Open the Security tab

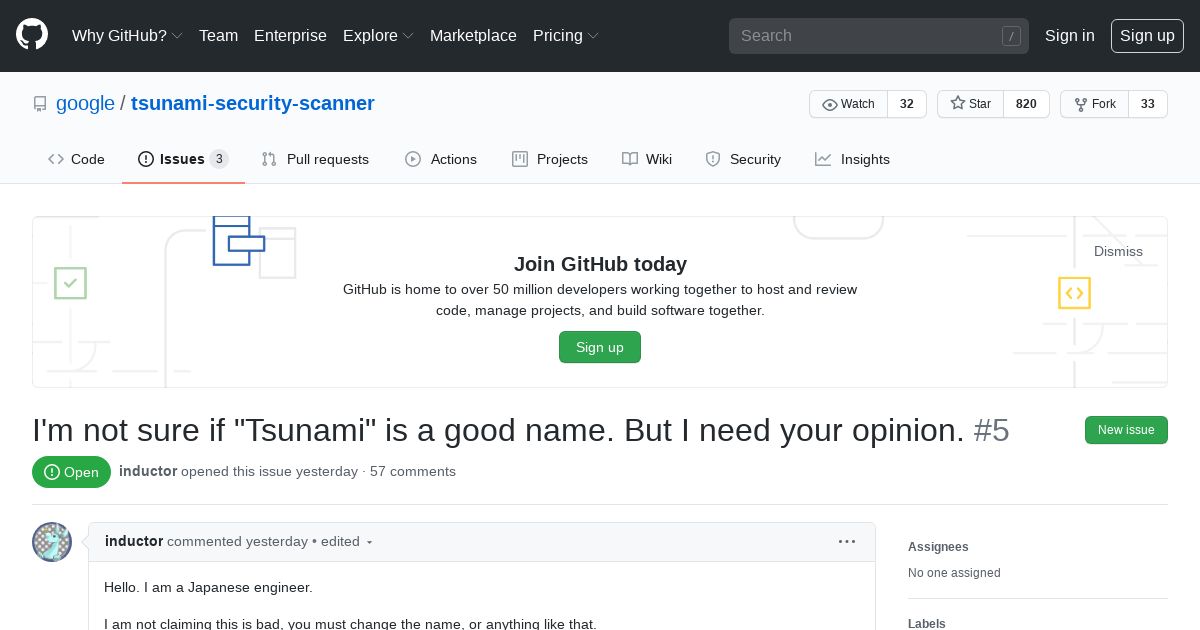(743, 159)
